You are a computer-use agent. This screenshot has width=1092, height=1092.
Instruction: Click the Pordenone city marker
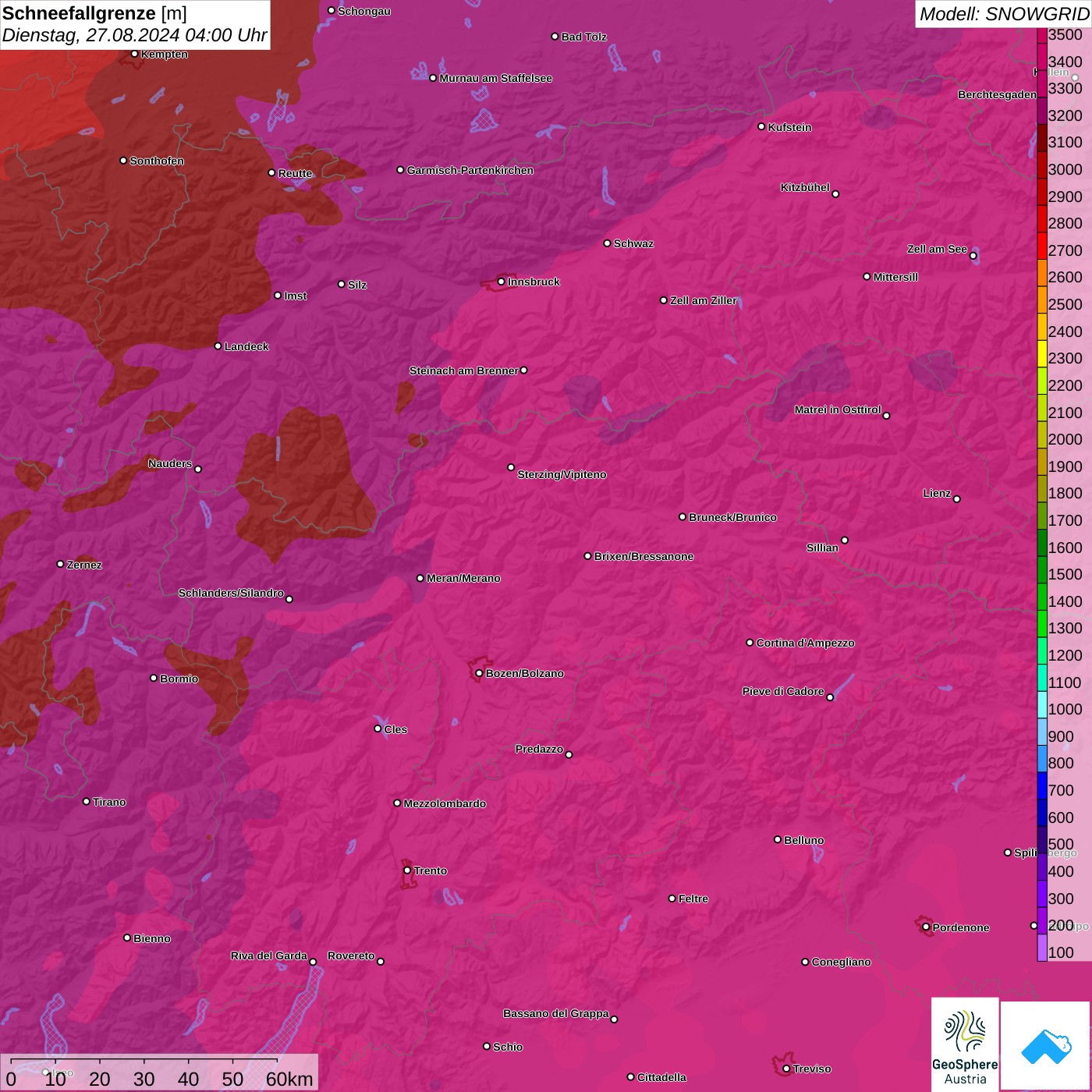[x=926, y=927]
